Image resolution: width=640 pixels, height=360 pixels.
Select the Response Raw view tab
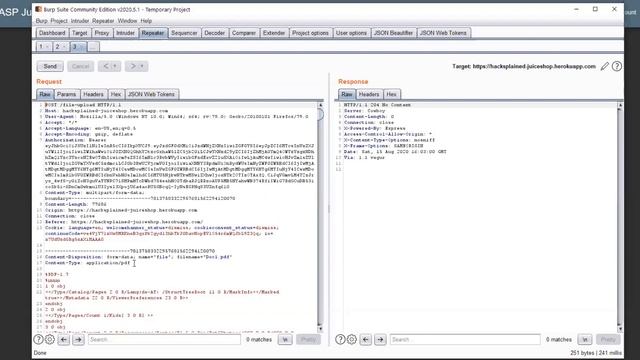pos(347,94)
